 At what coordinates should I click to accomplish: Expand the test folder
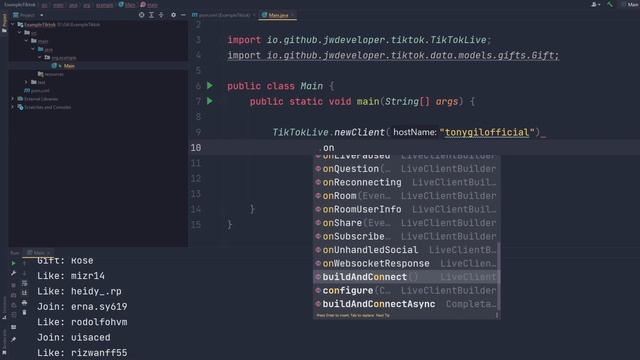[27, 82]
